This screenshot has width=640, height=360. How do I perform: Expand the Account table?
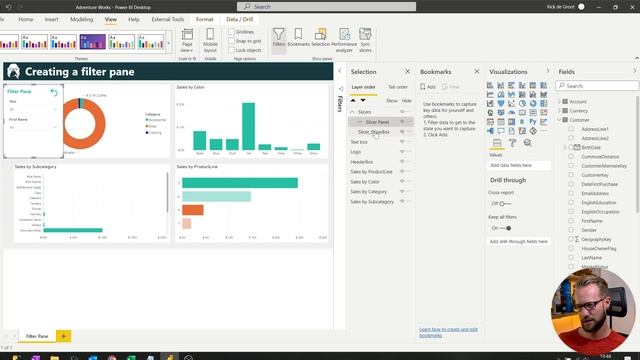point(560,101)
